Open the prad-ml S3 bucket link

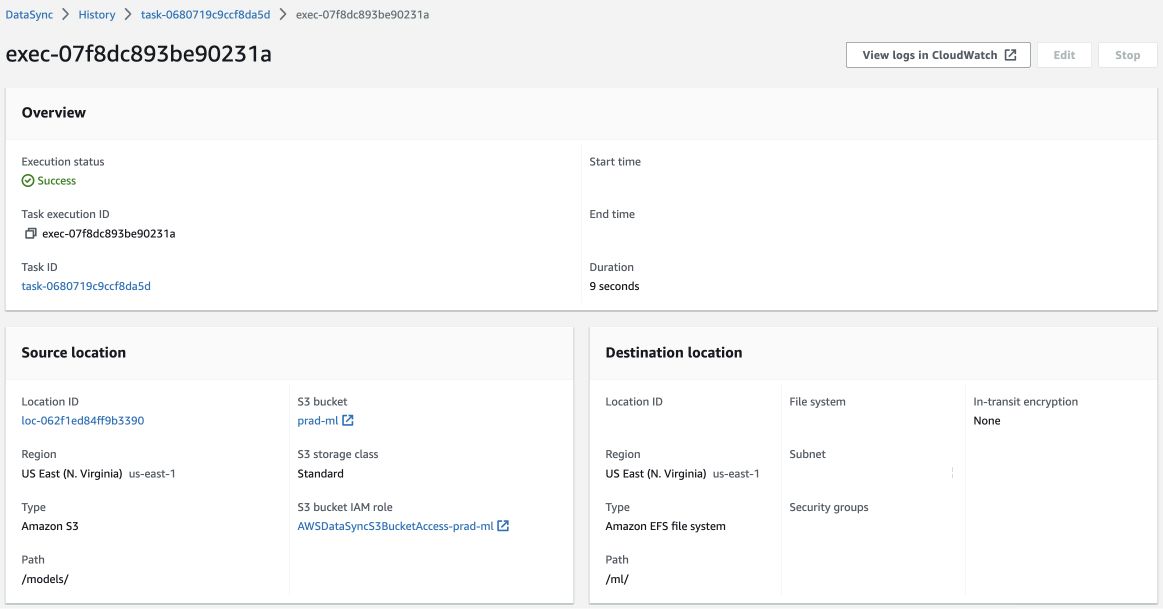[x=317, y=421]
